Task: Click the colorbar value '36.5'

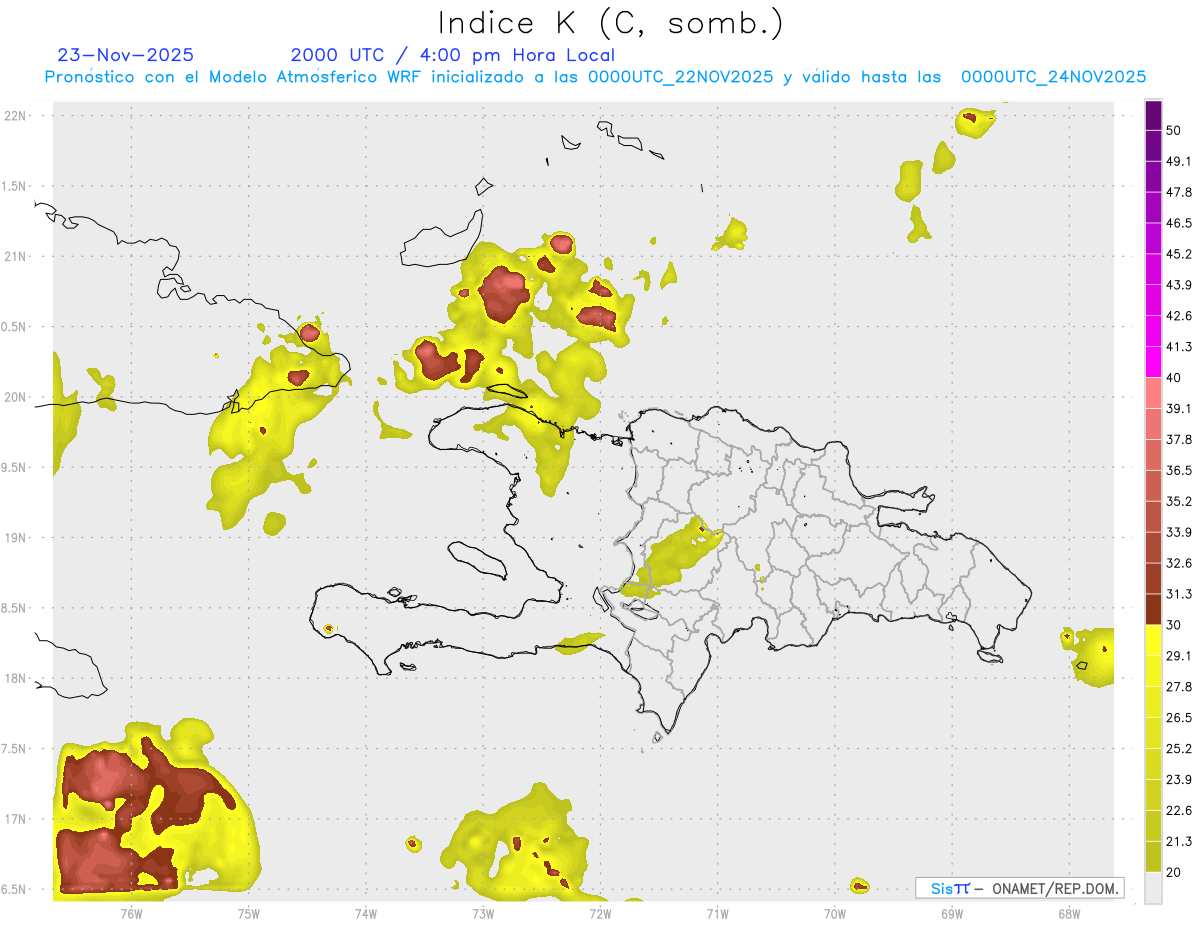Action: click(1179, 470)
